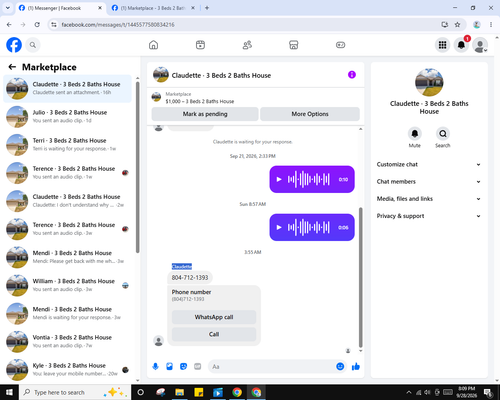Open the purple conversation information icon
This screenshot has width=500, height=400.
coord(352,75)
